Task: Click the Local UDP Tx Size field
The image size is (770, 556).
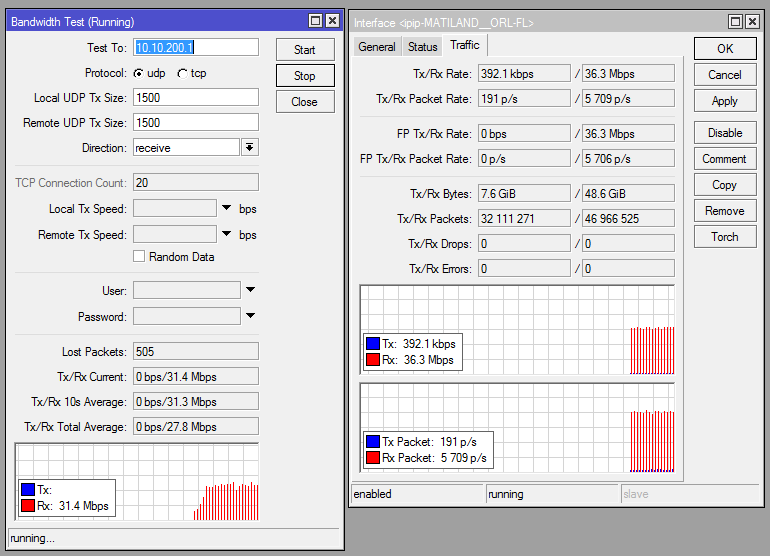Action: pos(195,97)
